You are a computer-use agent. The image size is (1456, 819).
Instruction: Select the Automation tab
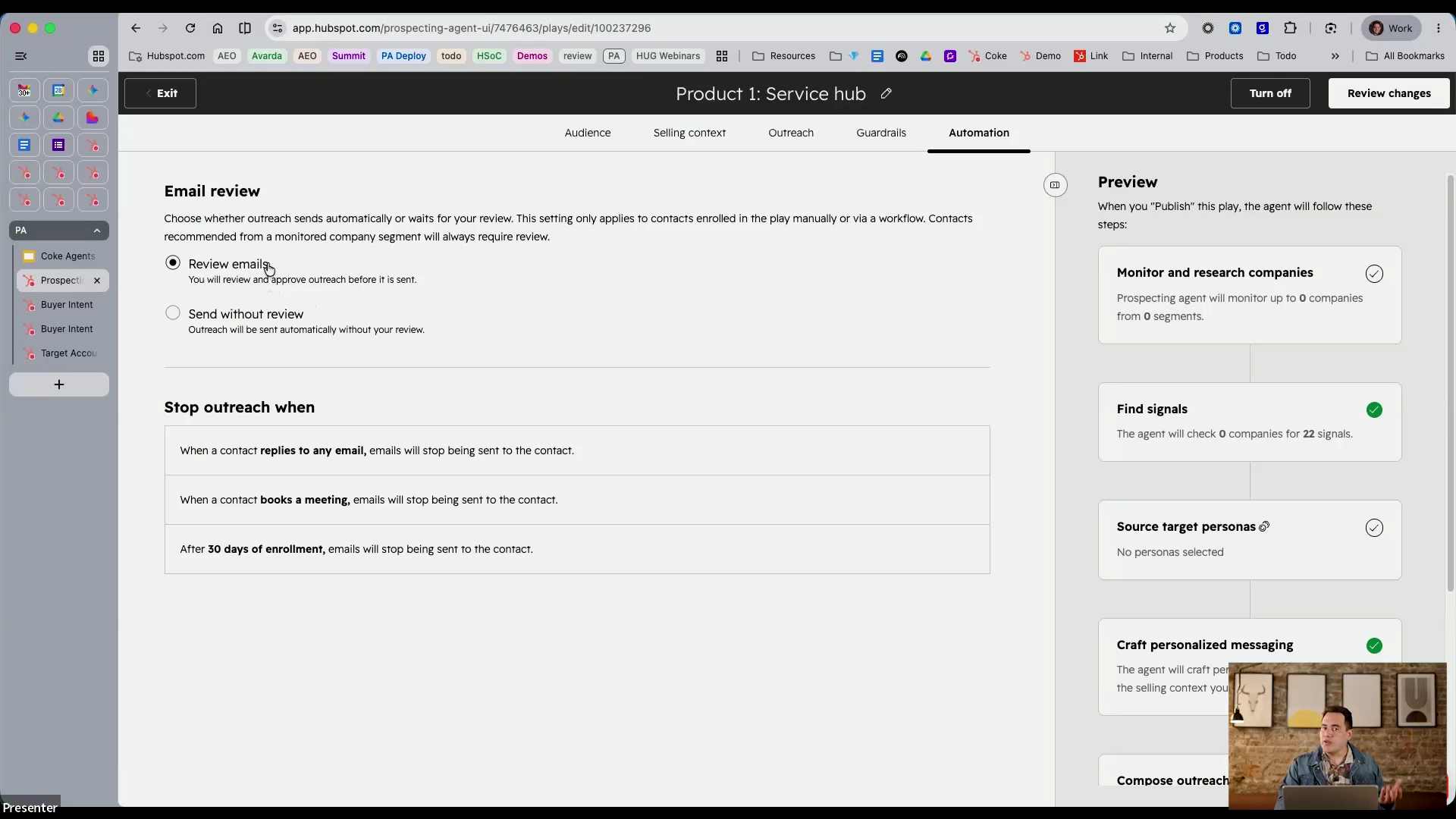click(x=979, y=133)
